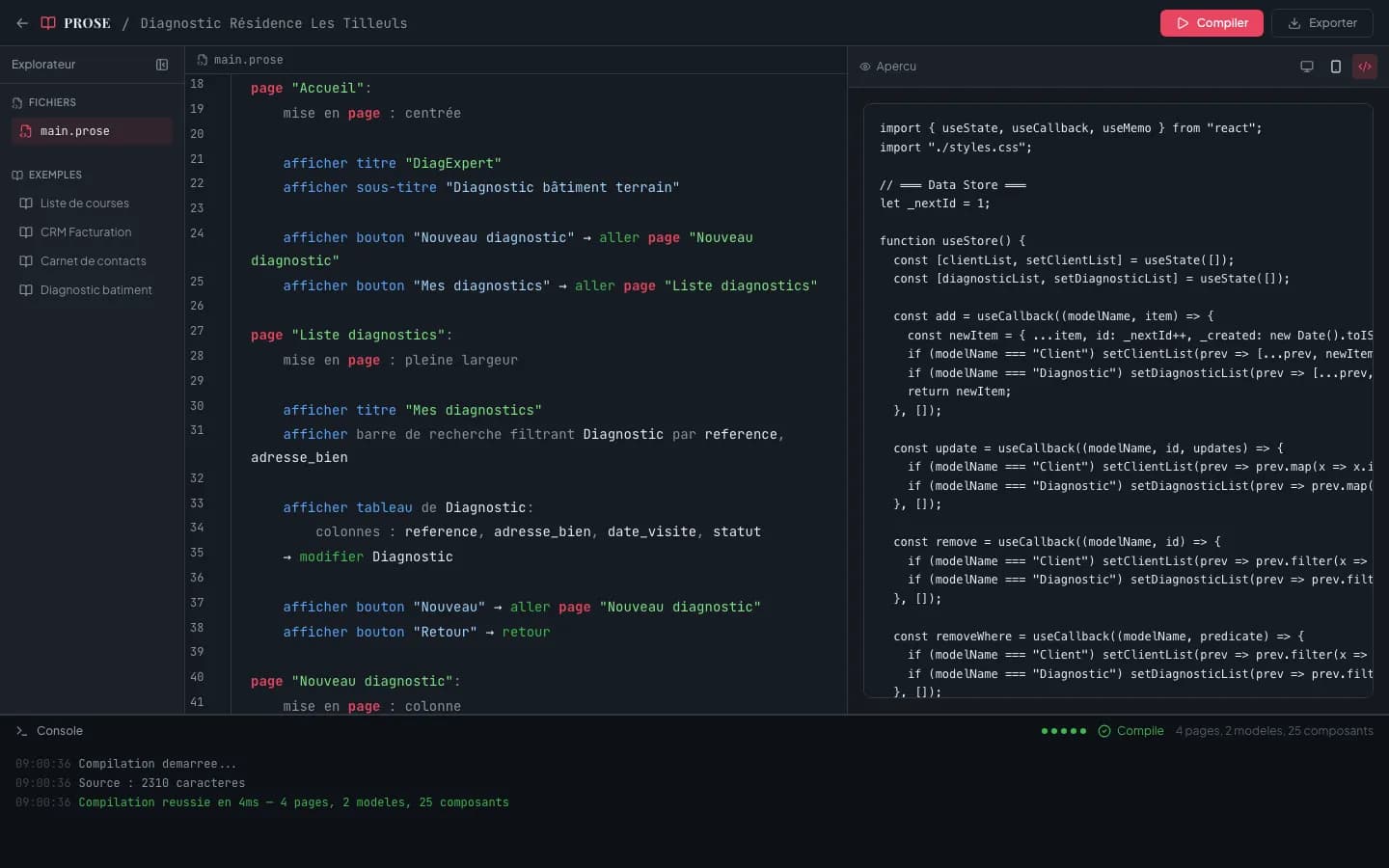
Task: Click the book icon beside CRM Facturation
Action: (x=26, y=232)
